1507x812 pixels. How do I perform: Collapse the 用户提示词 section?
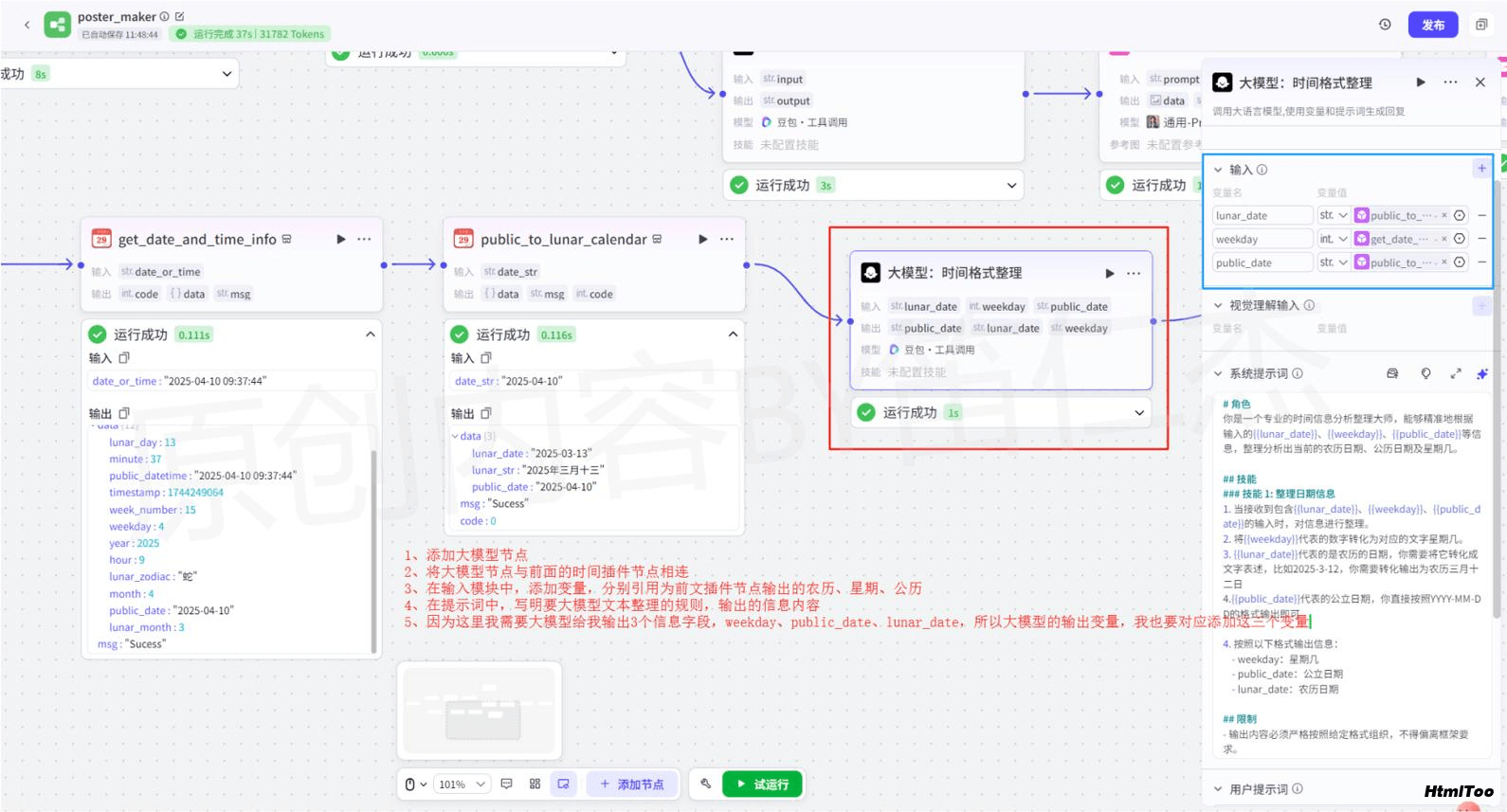(x=1218, y=788)
